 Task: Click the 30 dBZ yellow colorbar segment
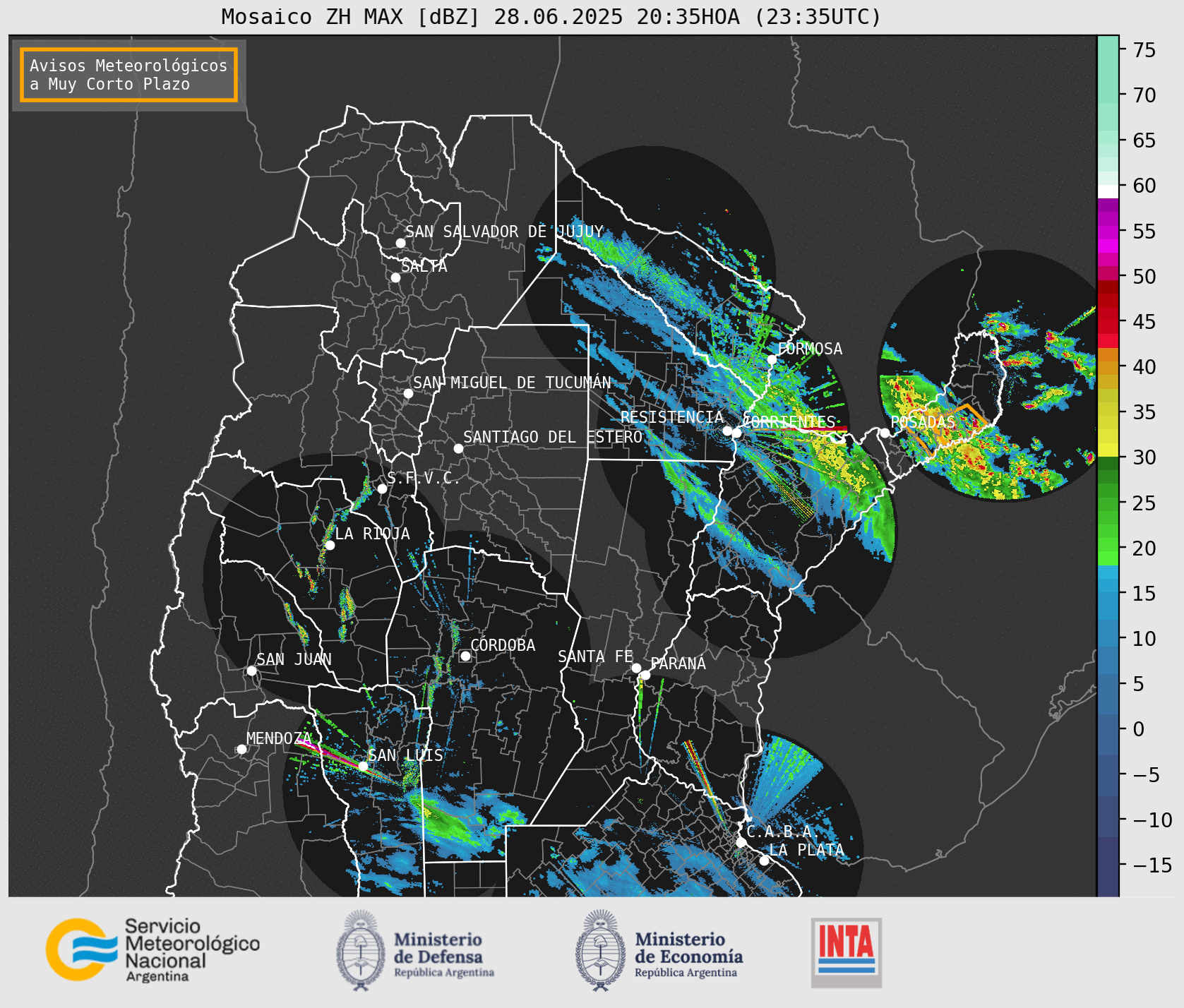pyautogui.click(x=1108, y=450)
